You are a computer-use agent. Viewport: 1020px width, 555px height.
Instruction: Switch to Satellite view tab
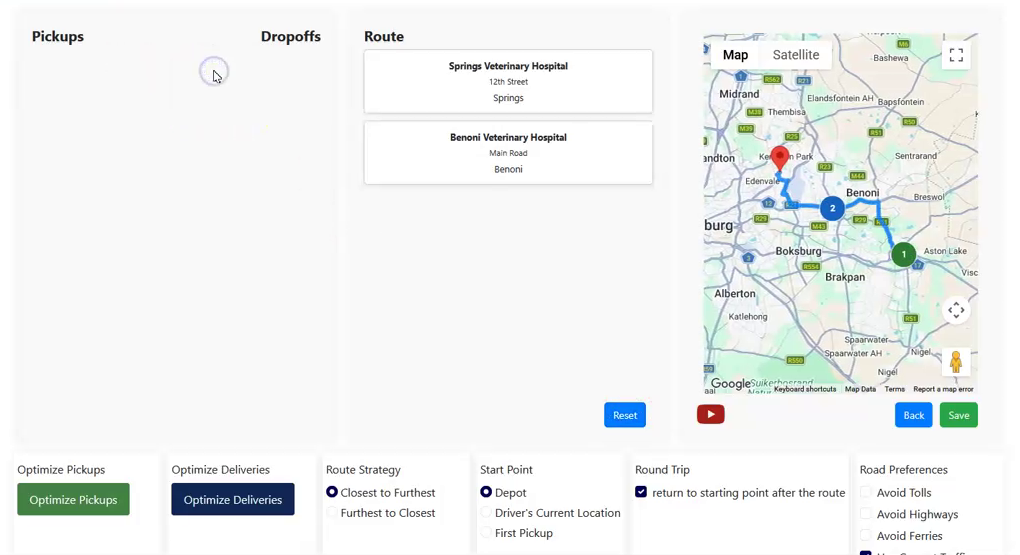click(x=796, y=55)
